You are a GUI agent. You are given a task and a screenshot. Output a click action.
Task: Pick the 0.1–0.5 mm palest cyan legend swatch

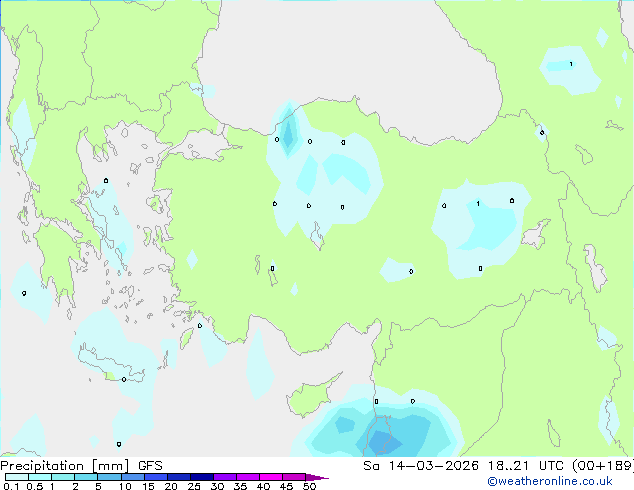[17, 477]
